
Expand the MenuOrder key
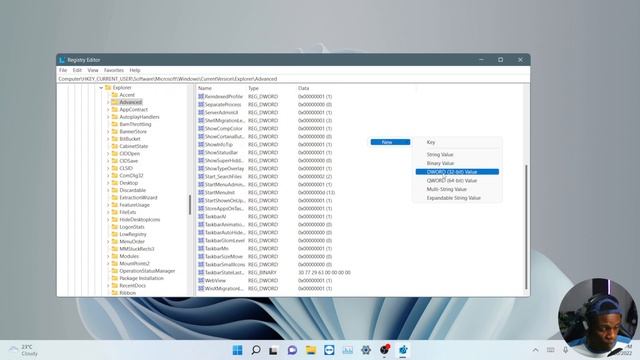108,241
